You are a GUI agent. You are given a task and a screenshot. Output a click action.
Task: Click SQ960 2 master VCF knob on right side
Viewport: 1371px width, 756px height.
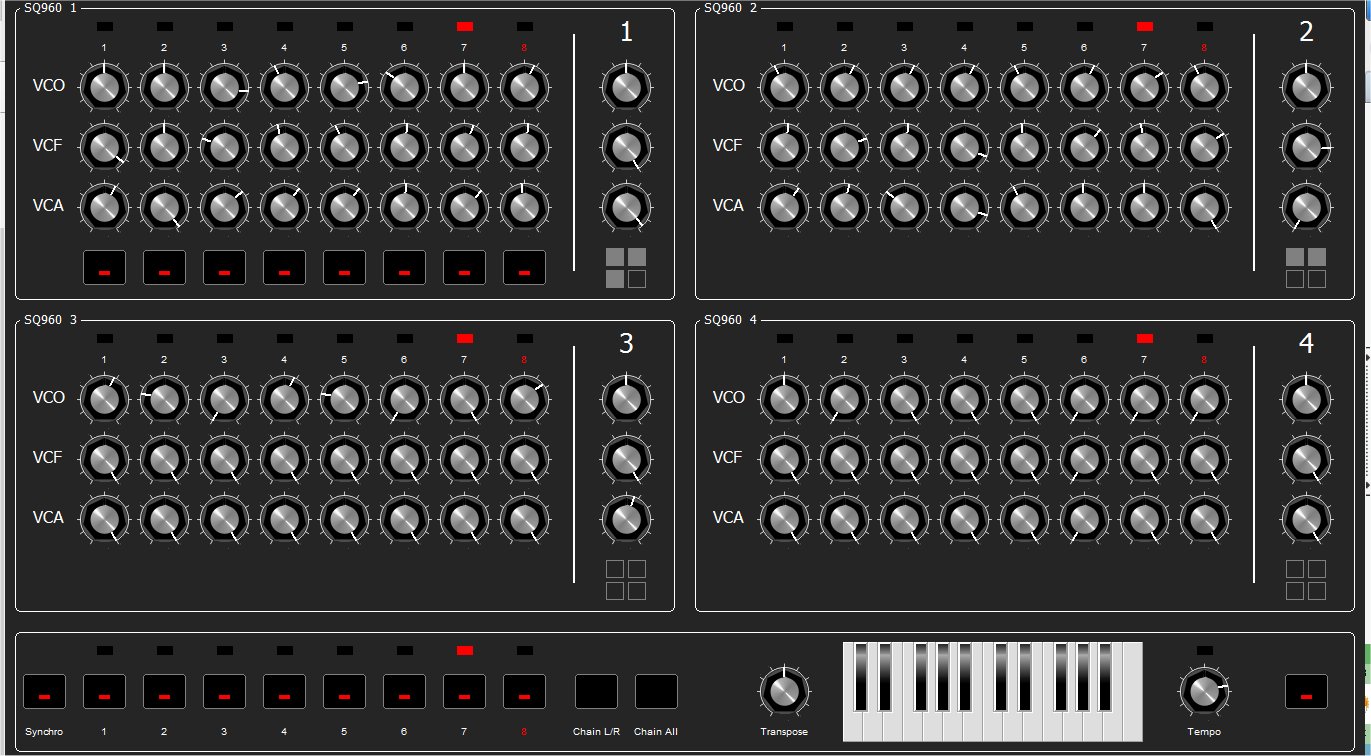[1306, 147]
